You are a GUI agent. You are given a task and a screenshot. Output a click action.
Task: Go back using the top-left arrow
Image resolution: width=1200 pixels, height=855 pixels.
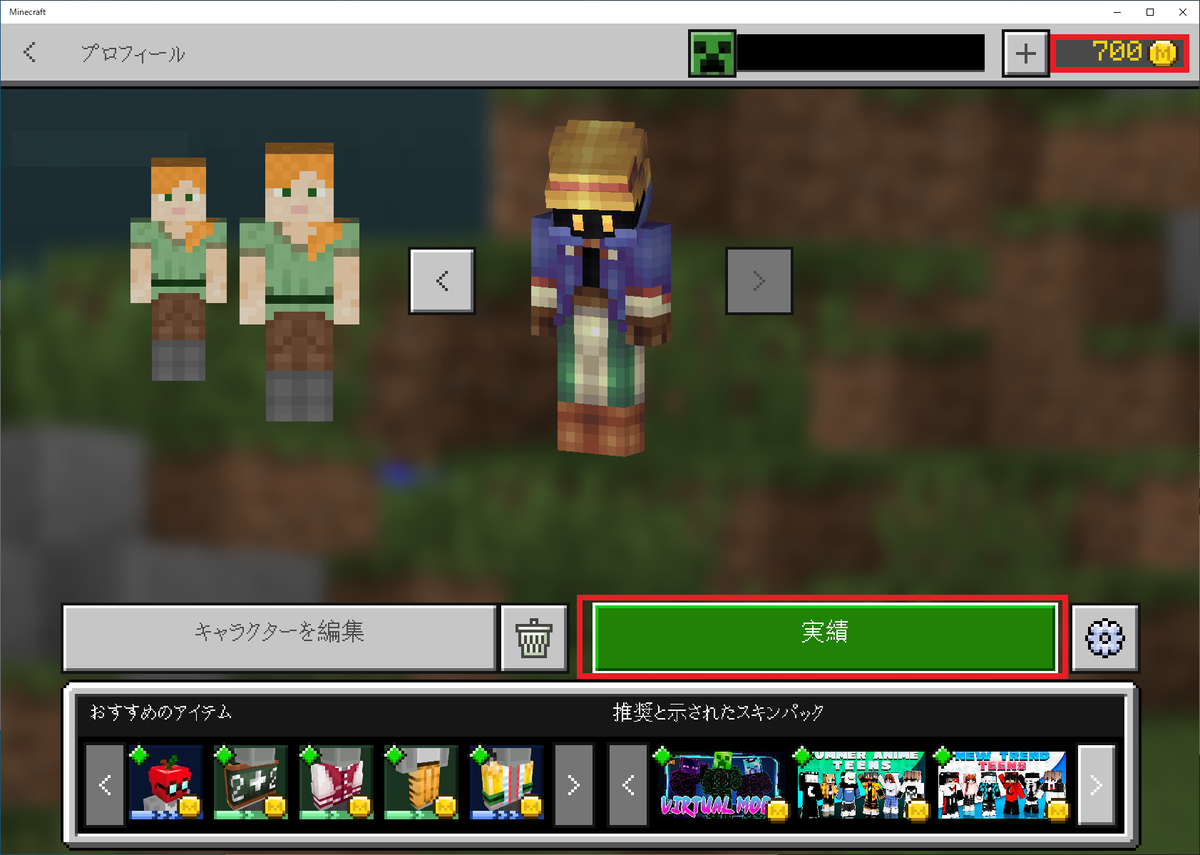point(30,53)
